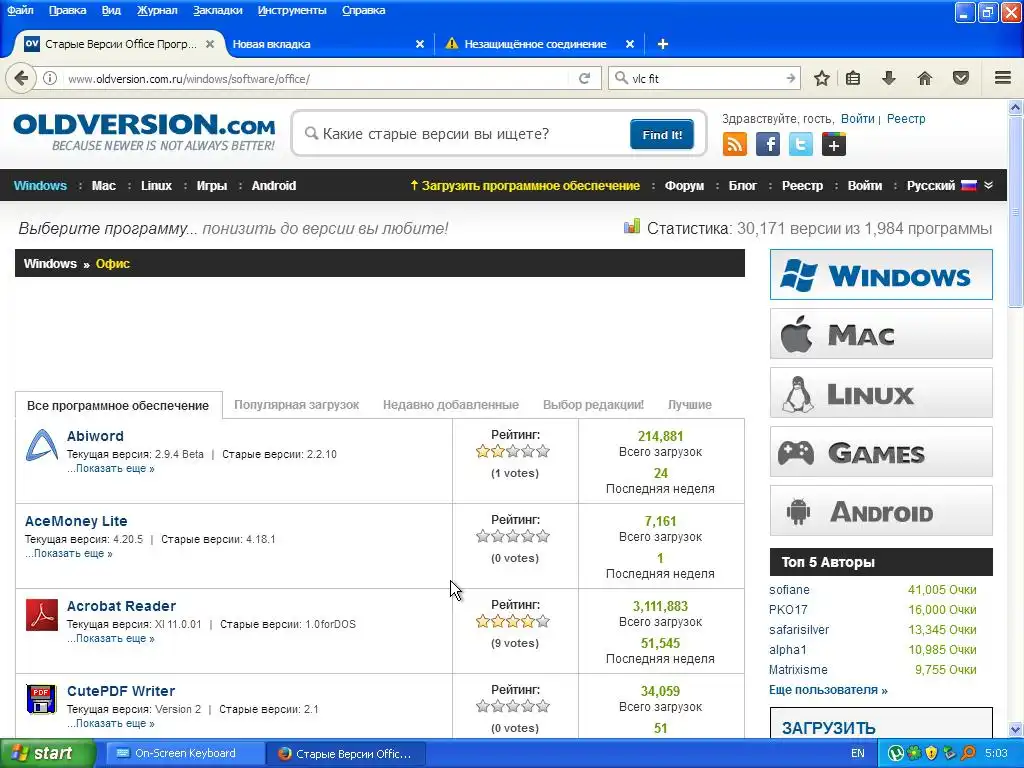The width and height of the screenshot is (1024, 768).
Task: Switch to the Выбор редакции tab
Action: tap(593, 404)
